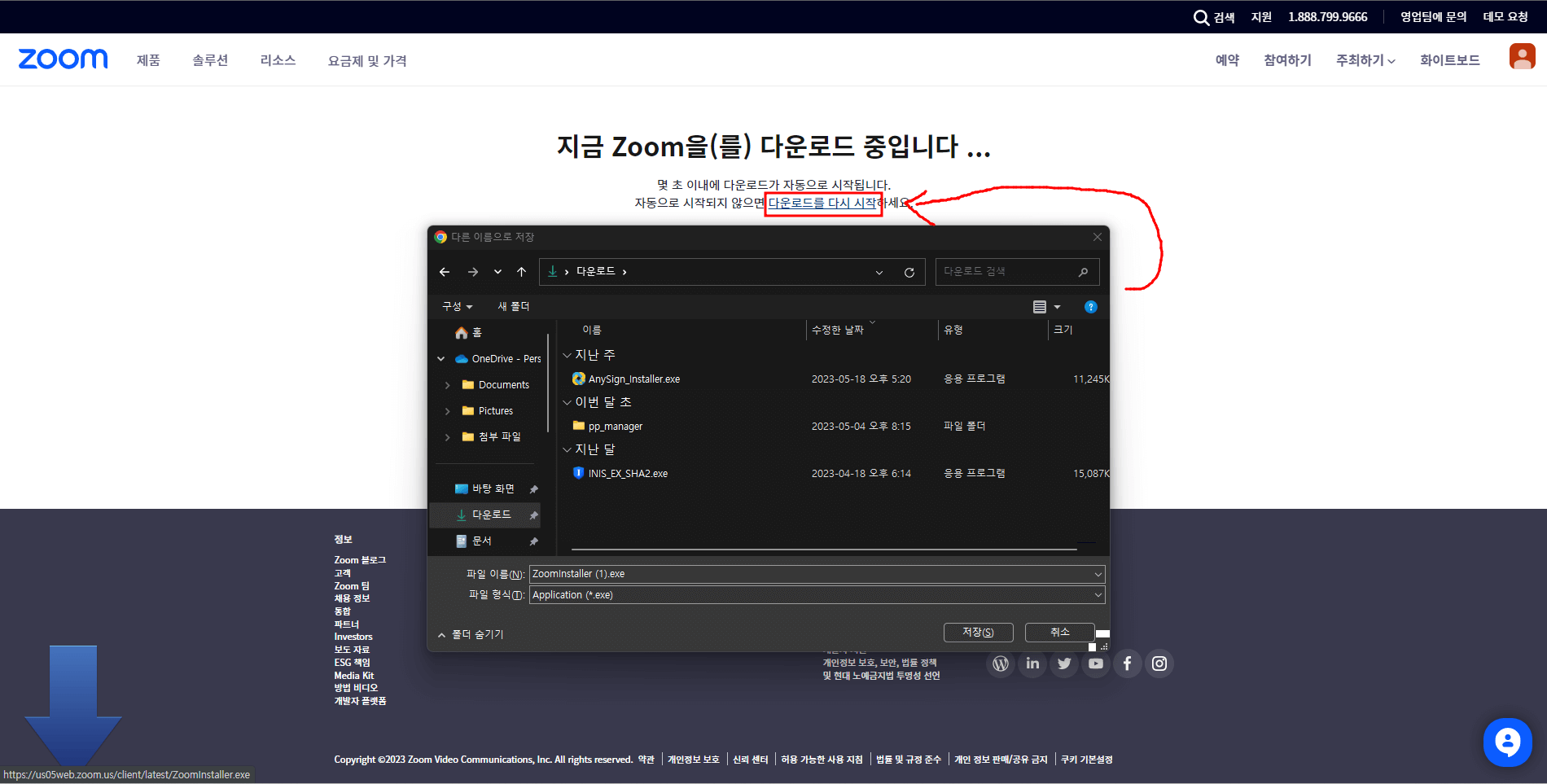Click the help question mark icon in dialog
Image resolution: width=1547 pixels, height=784 pixels.
(x=1091, y=307)
